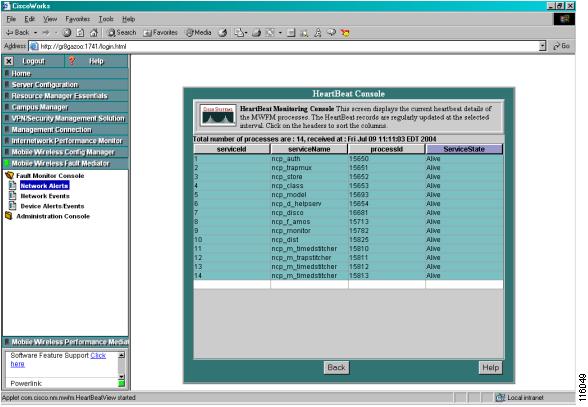Viewport: 588px width, 407px height.
Task: Open the Search pane from toolbar
Action: point(122,33)
